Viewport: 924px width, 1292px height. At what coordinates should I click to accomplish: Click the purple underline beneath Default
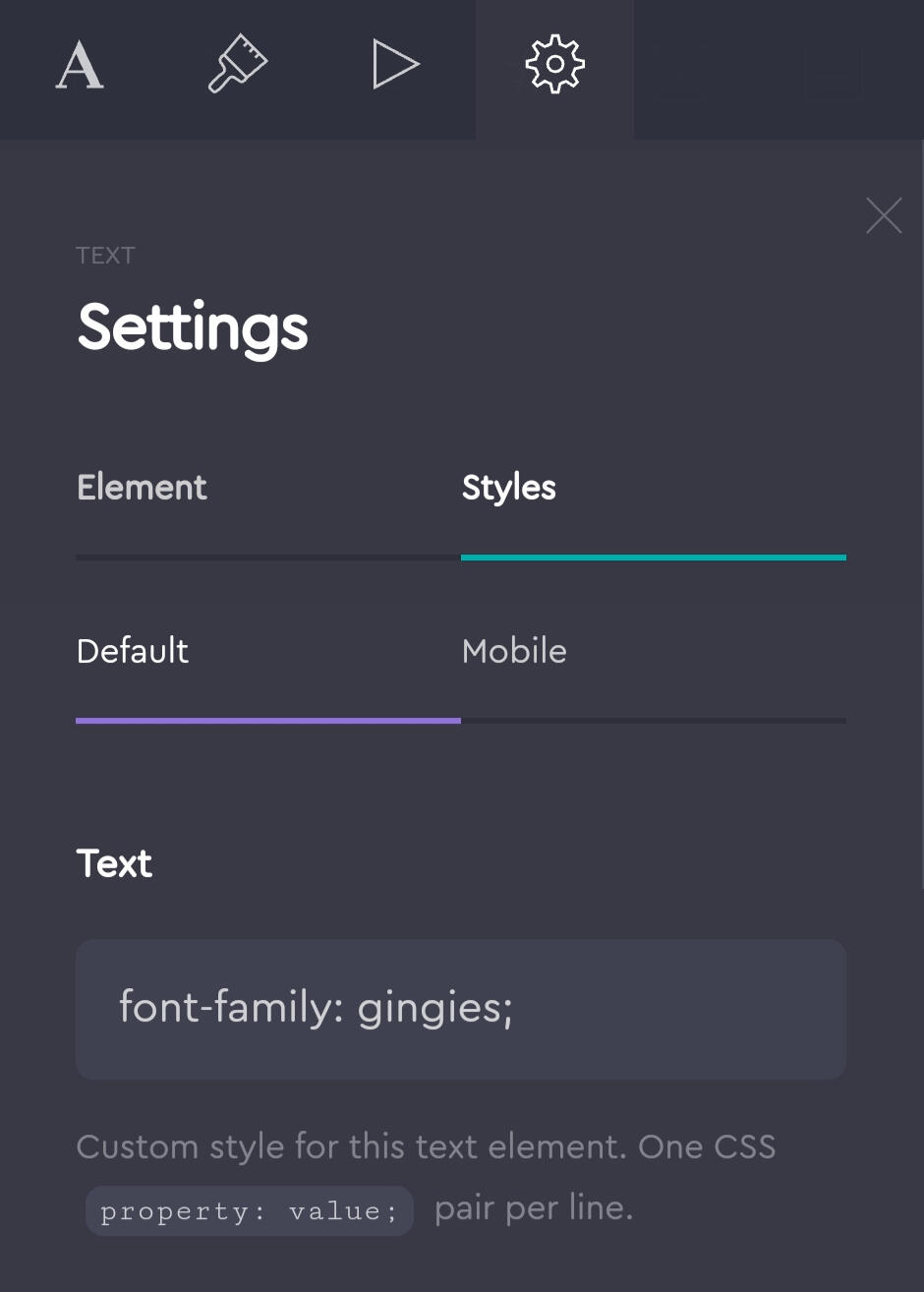[x=267, y=721]
